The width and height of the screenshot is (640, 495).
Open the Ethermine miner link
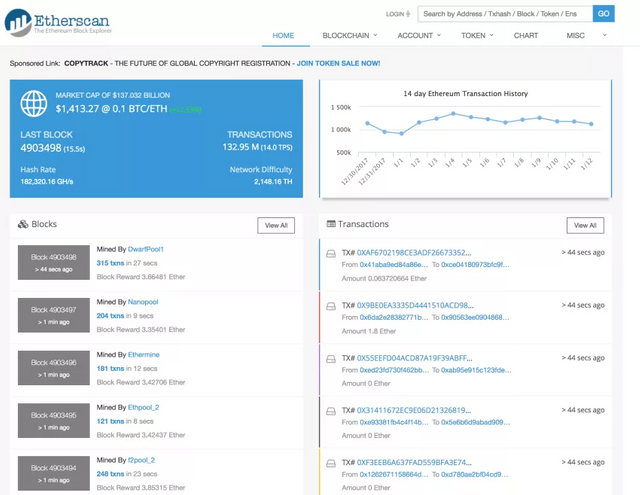pyautogui.click(x=144, y=354)
